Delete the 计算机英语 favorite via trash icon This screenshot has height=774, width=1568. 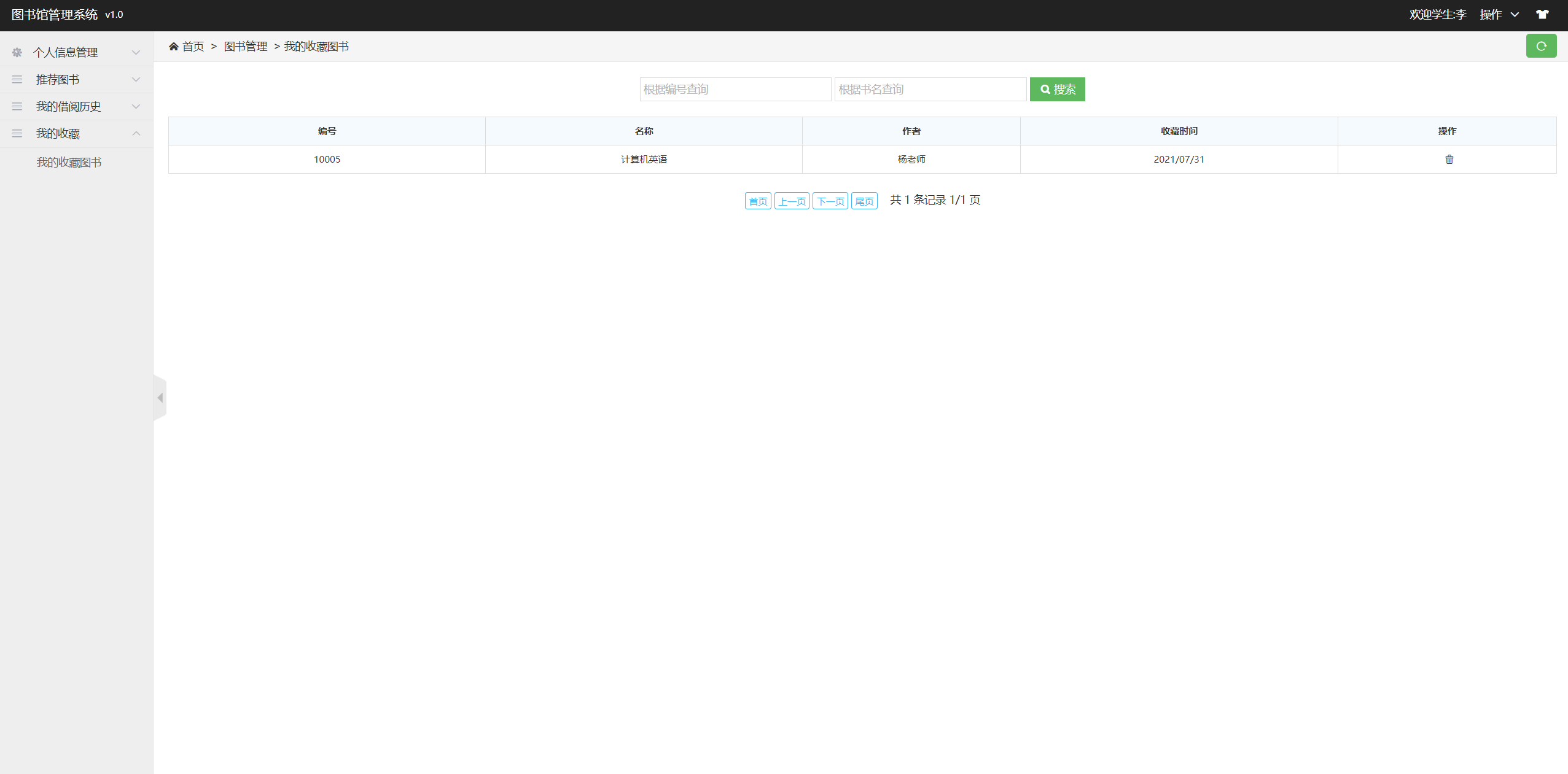[1449, 160]
